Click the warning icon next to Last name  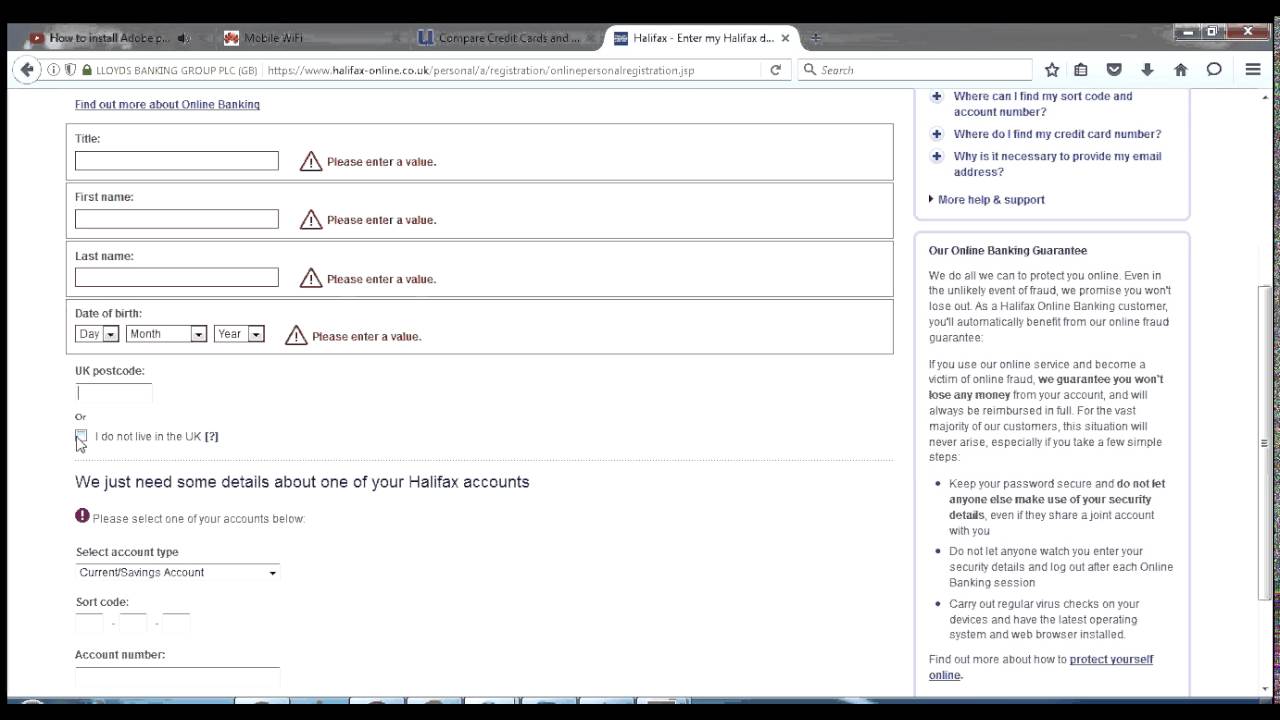pyautogui.click(x=311, y=278)
